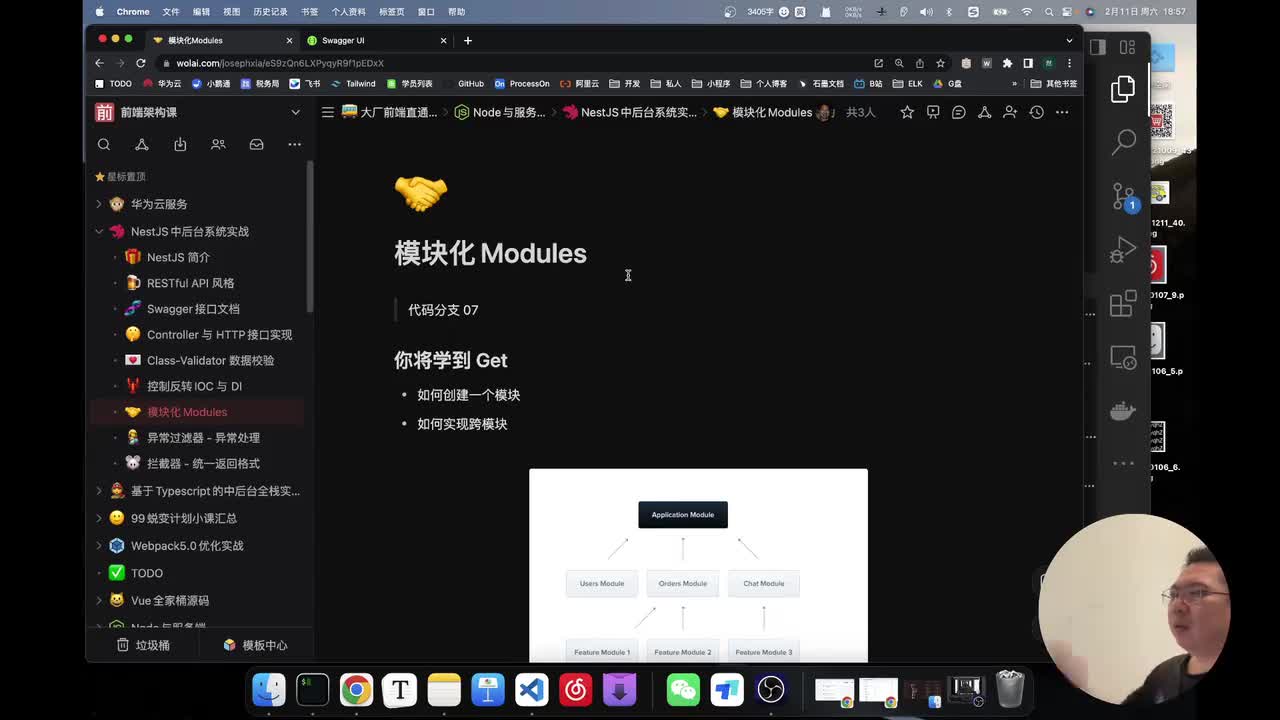Show hidden bookmarks with the » overflow
The width and height of the screenshot is (1280, 720).
1014,84
